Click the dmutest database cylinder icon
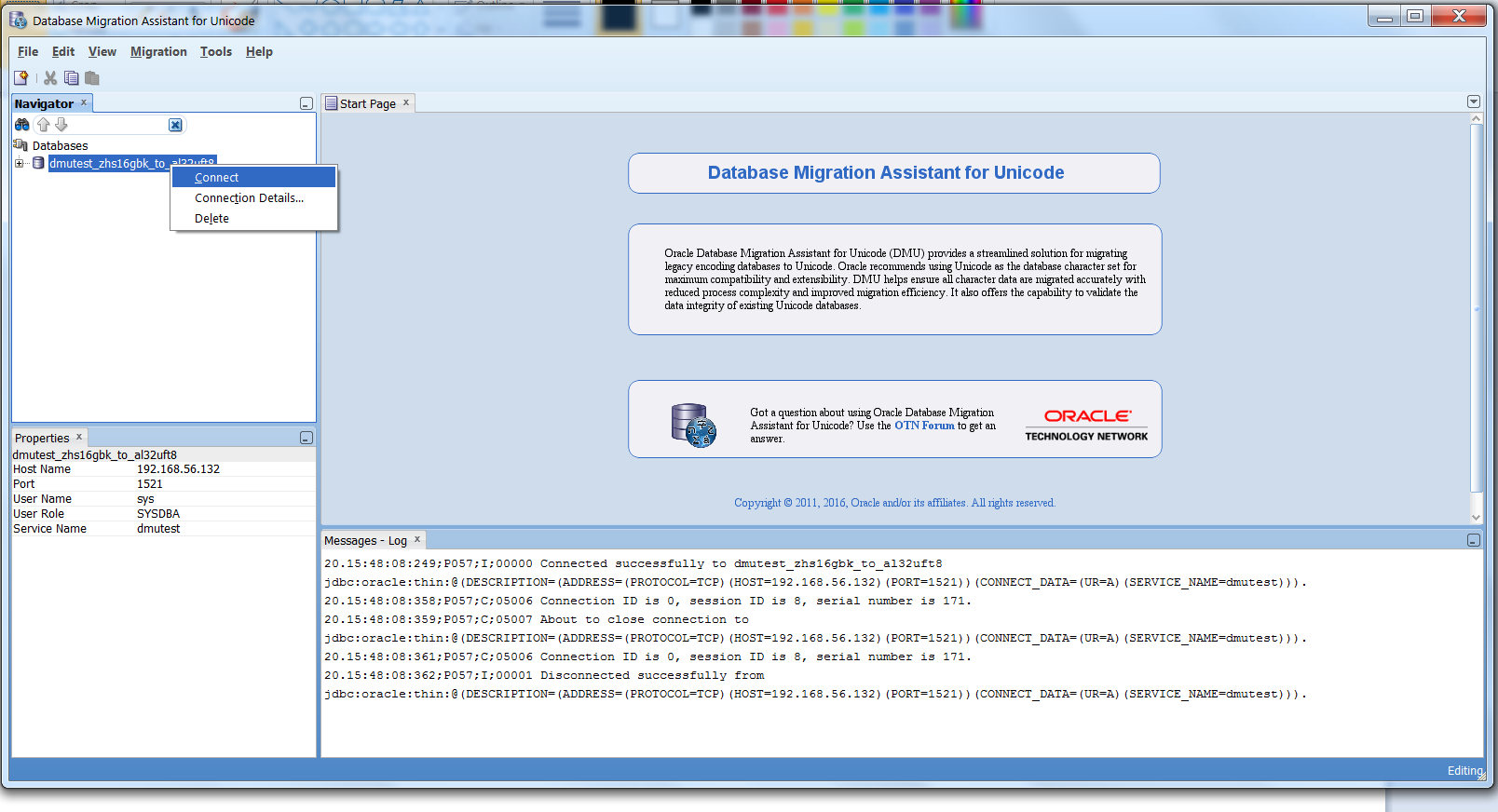1498x812 pixels. tap(38, 163)
